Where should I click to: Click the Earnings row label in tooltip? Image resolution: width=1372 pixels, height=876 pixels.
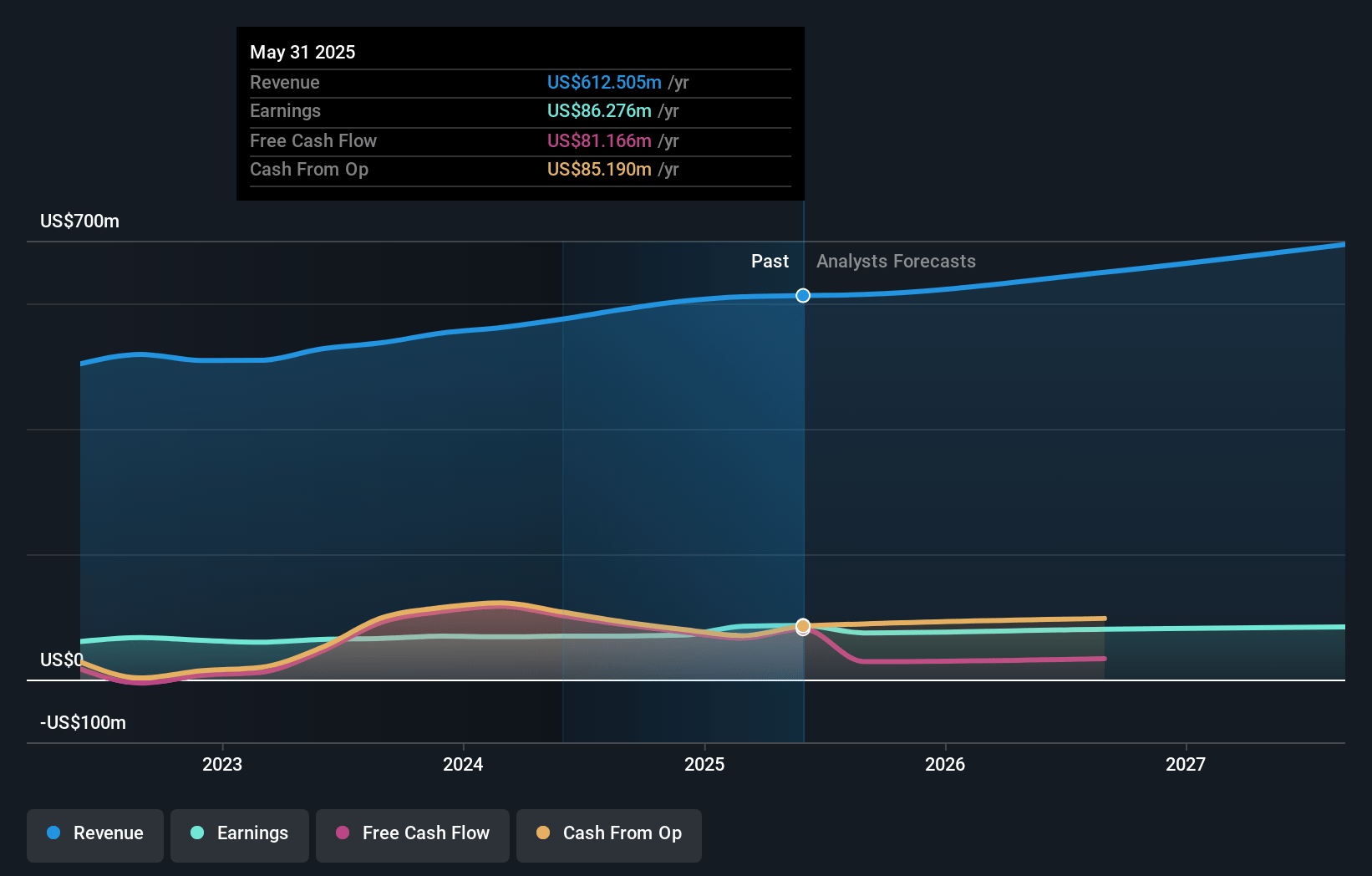(x=285, y=111)
